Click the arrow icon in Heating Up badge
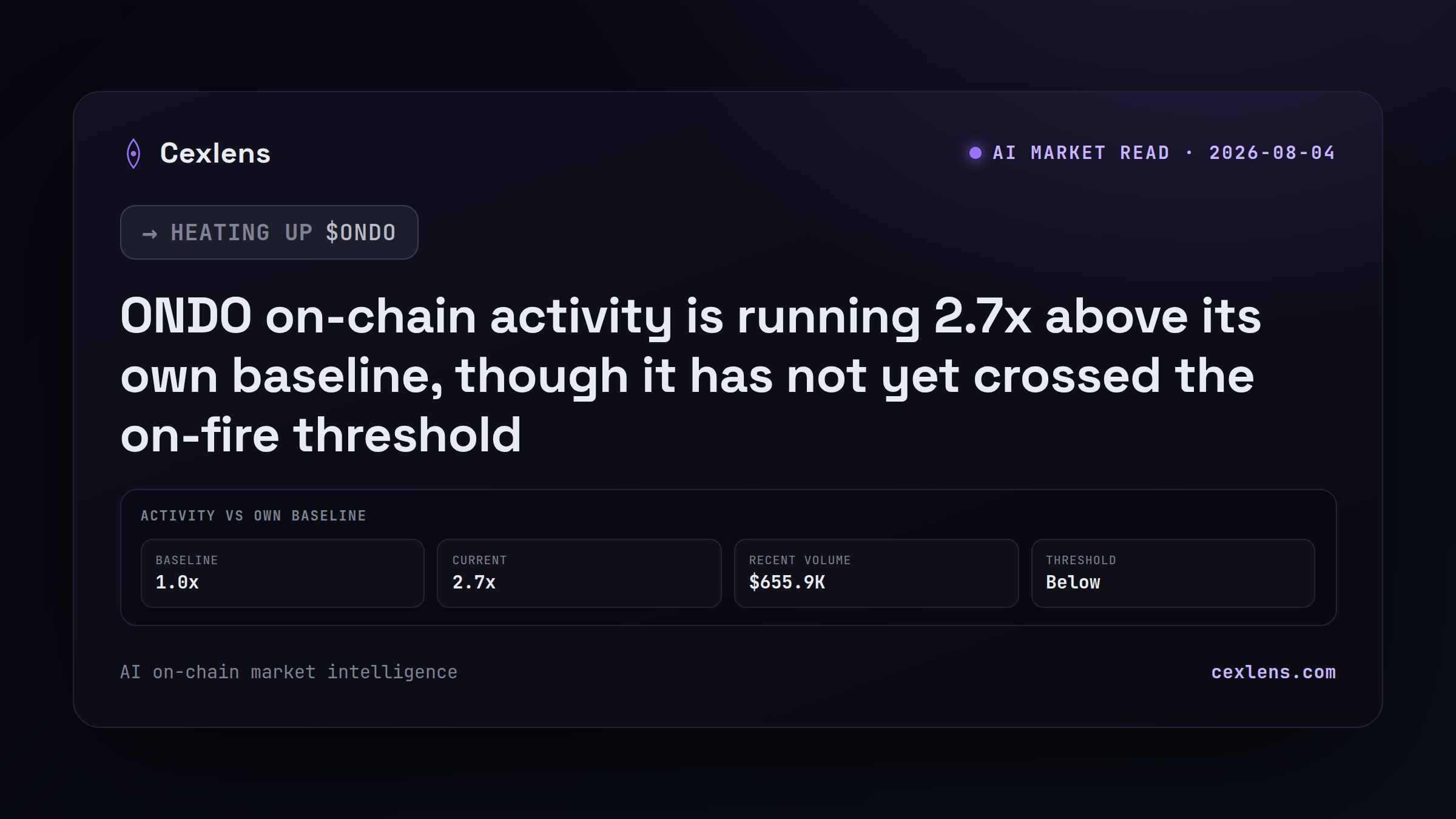 tap(150, 234)
